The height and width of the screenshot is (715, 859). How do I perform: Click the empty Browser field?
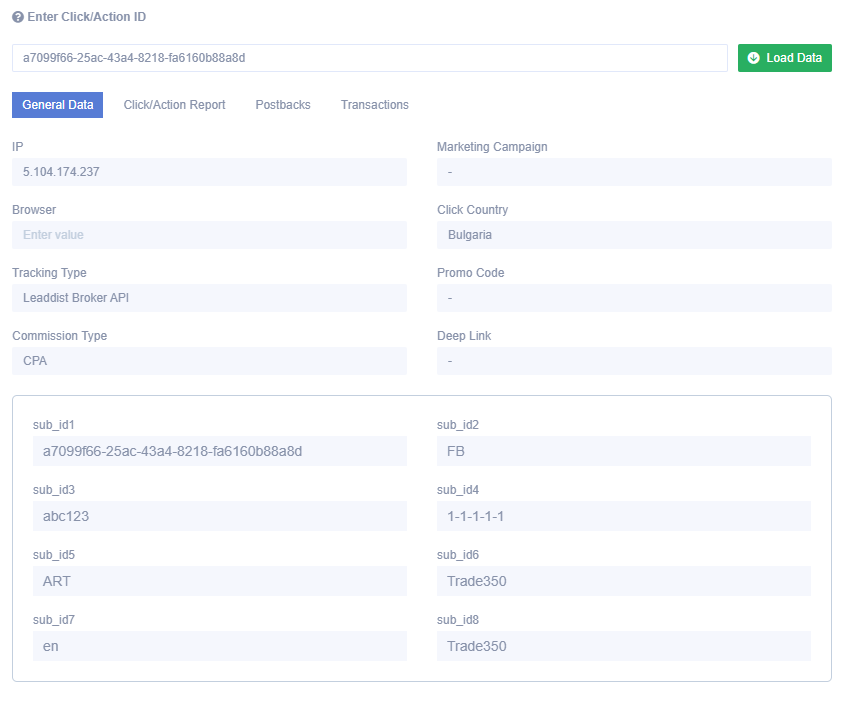click(x=209, y=235)
